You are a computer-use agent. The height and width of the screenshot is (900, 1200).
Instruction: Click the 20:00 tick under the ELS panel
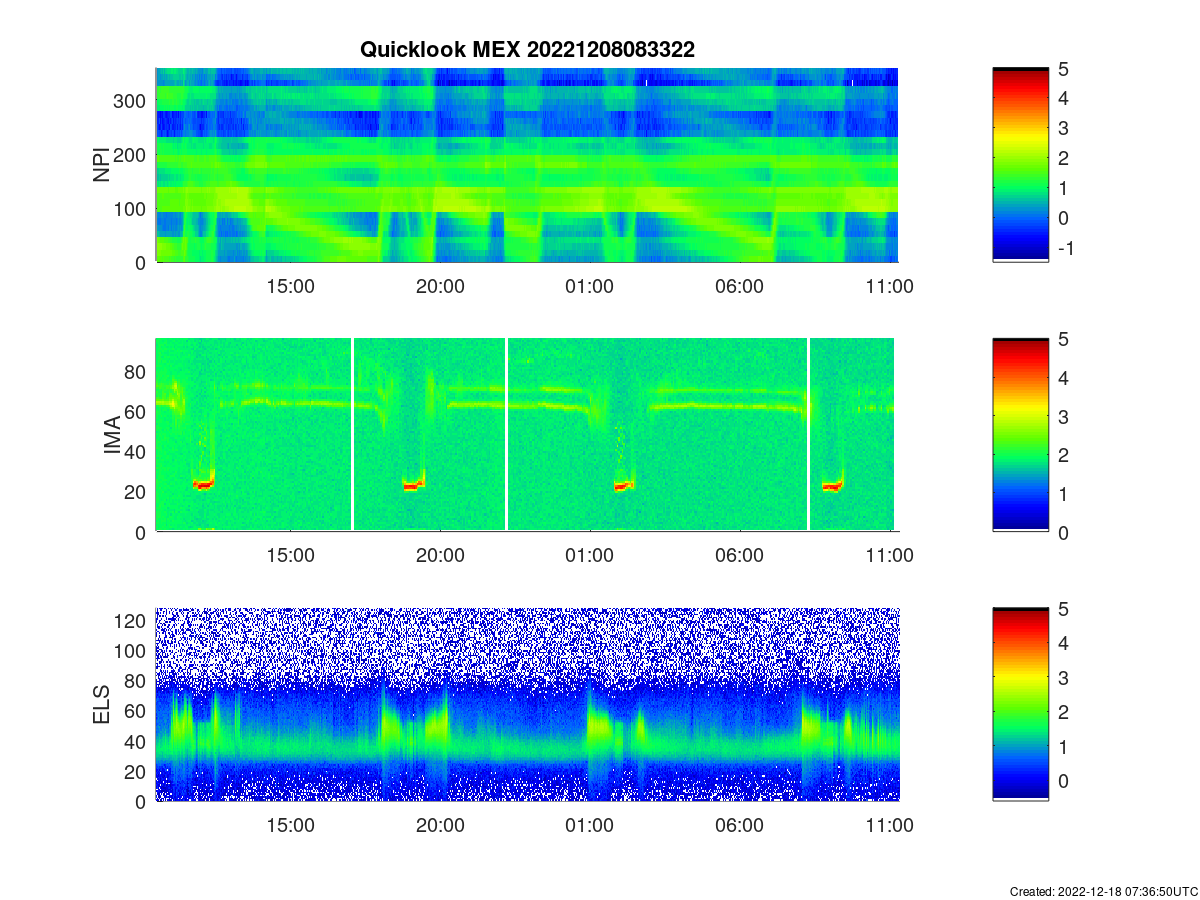(440, 826)
